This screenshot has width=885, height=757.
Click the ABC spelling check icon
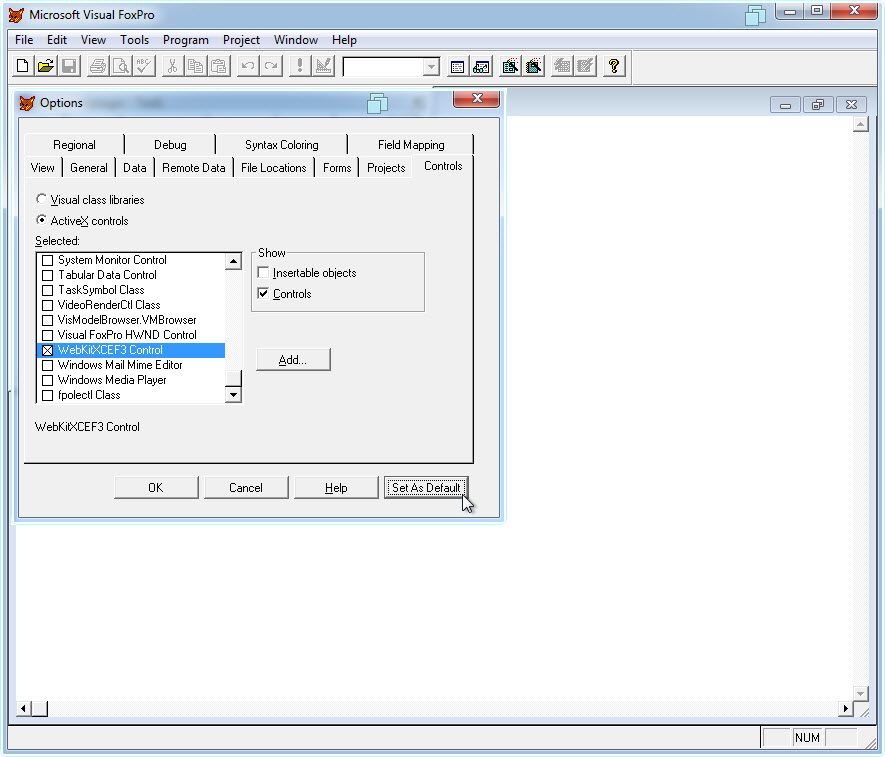click(144, 66)
